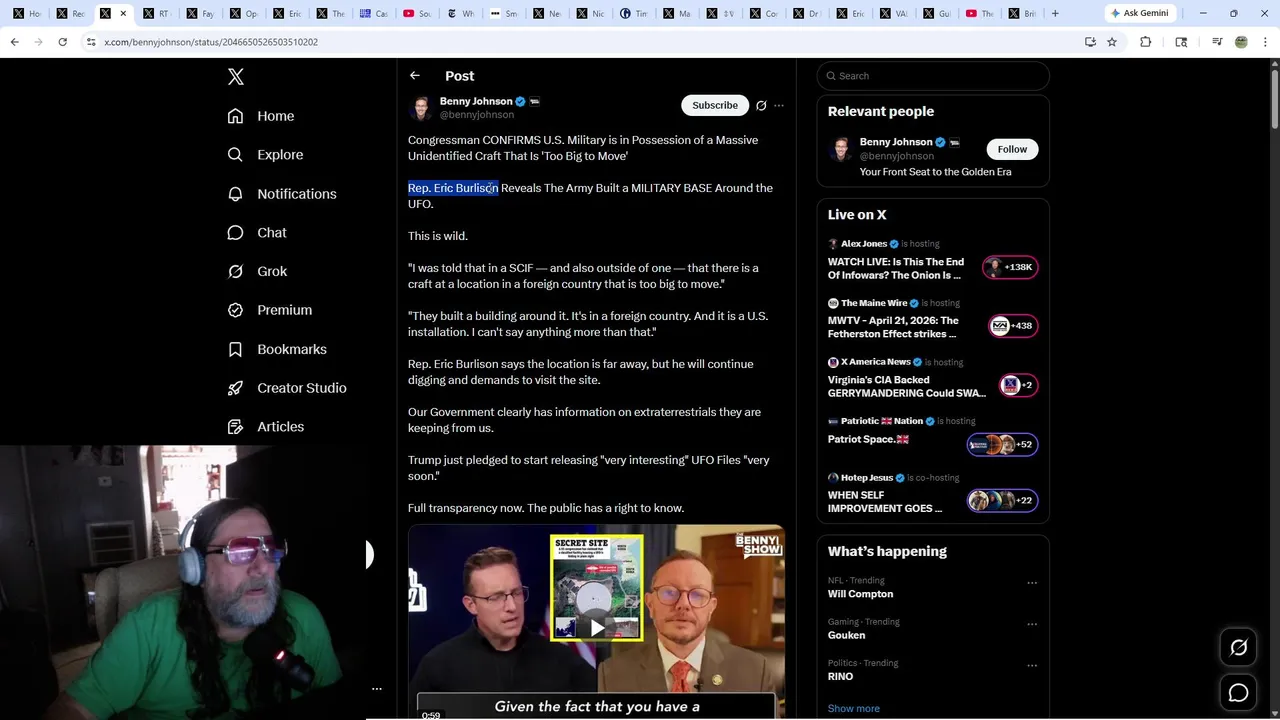Open options for Gouken trend

pyautogui.click(x=1032, y=624)
